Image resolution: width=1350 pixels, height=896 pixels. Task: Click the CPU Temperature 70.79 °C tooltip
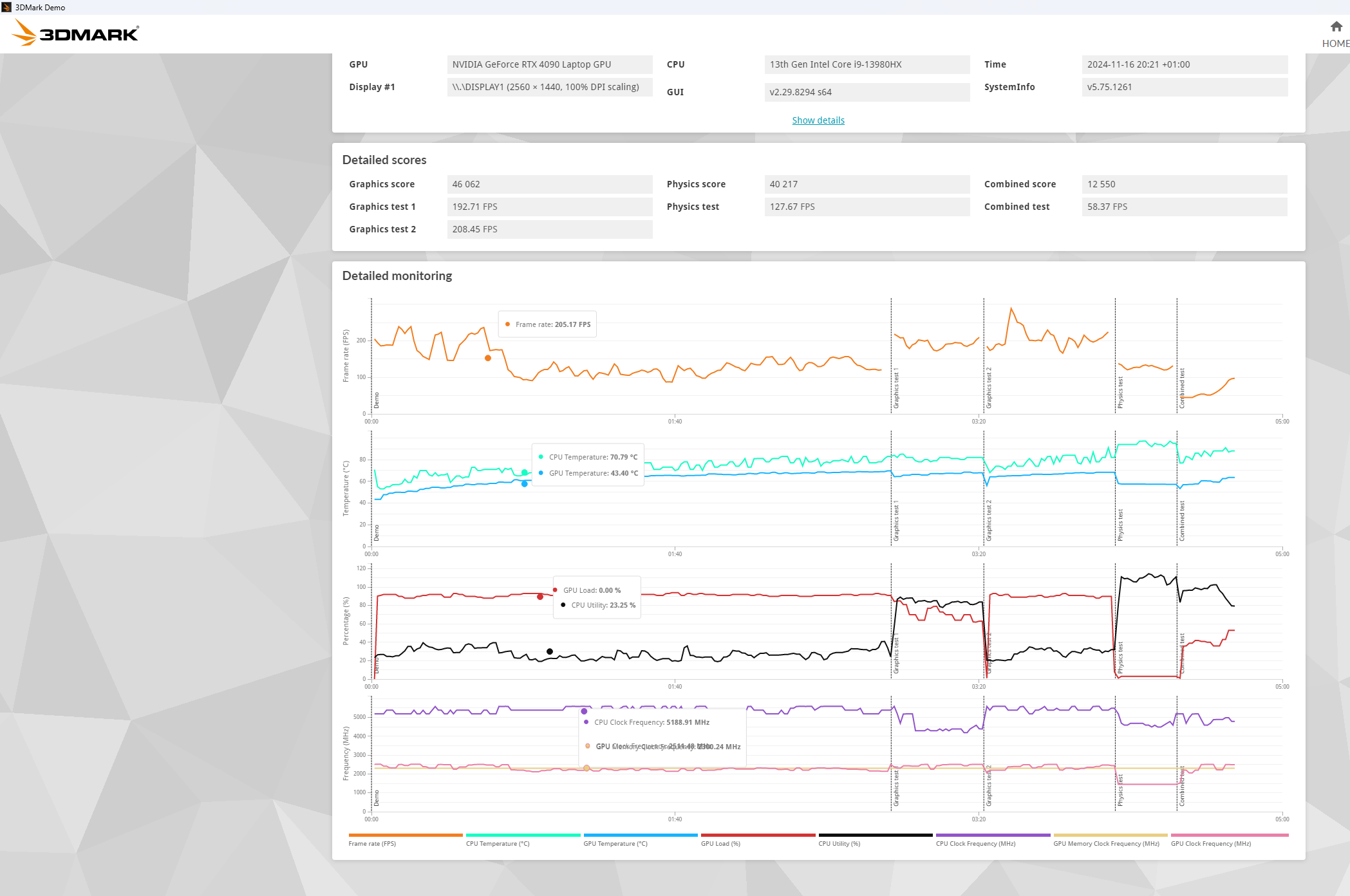588,465
